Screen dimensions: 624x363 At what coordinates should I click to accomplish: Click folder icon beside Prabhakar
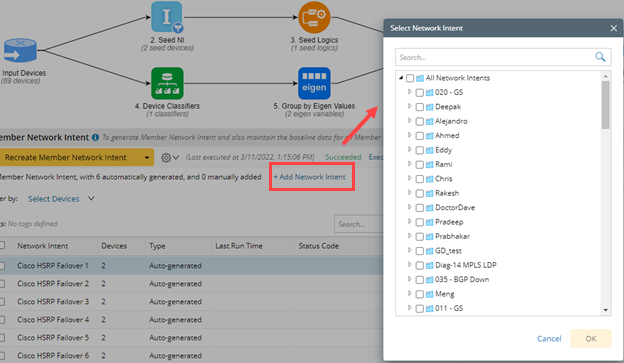click(429, 237)
